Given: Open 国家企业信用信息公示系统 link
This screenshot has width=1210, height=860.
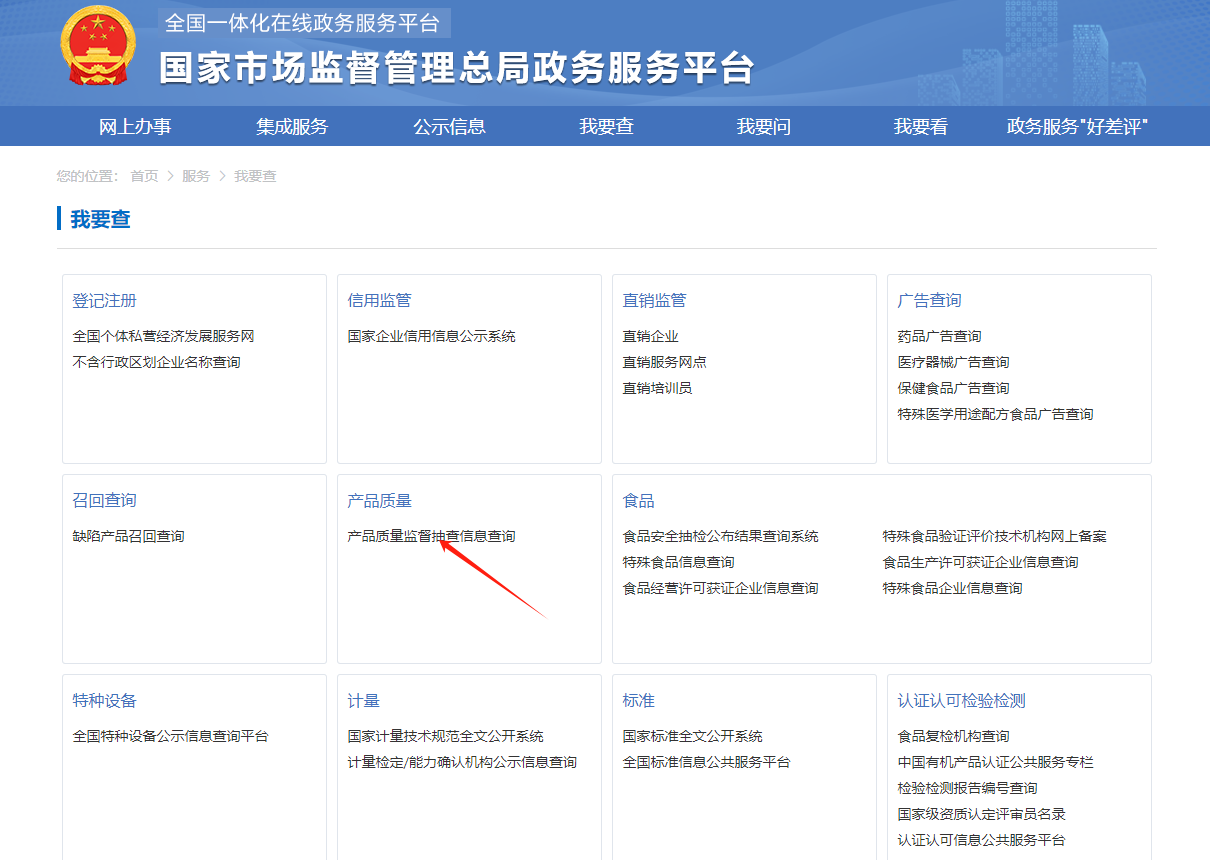Looking at the screenshot, I should (x=431, y=336).
